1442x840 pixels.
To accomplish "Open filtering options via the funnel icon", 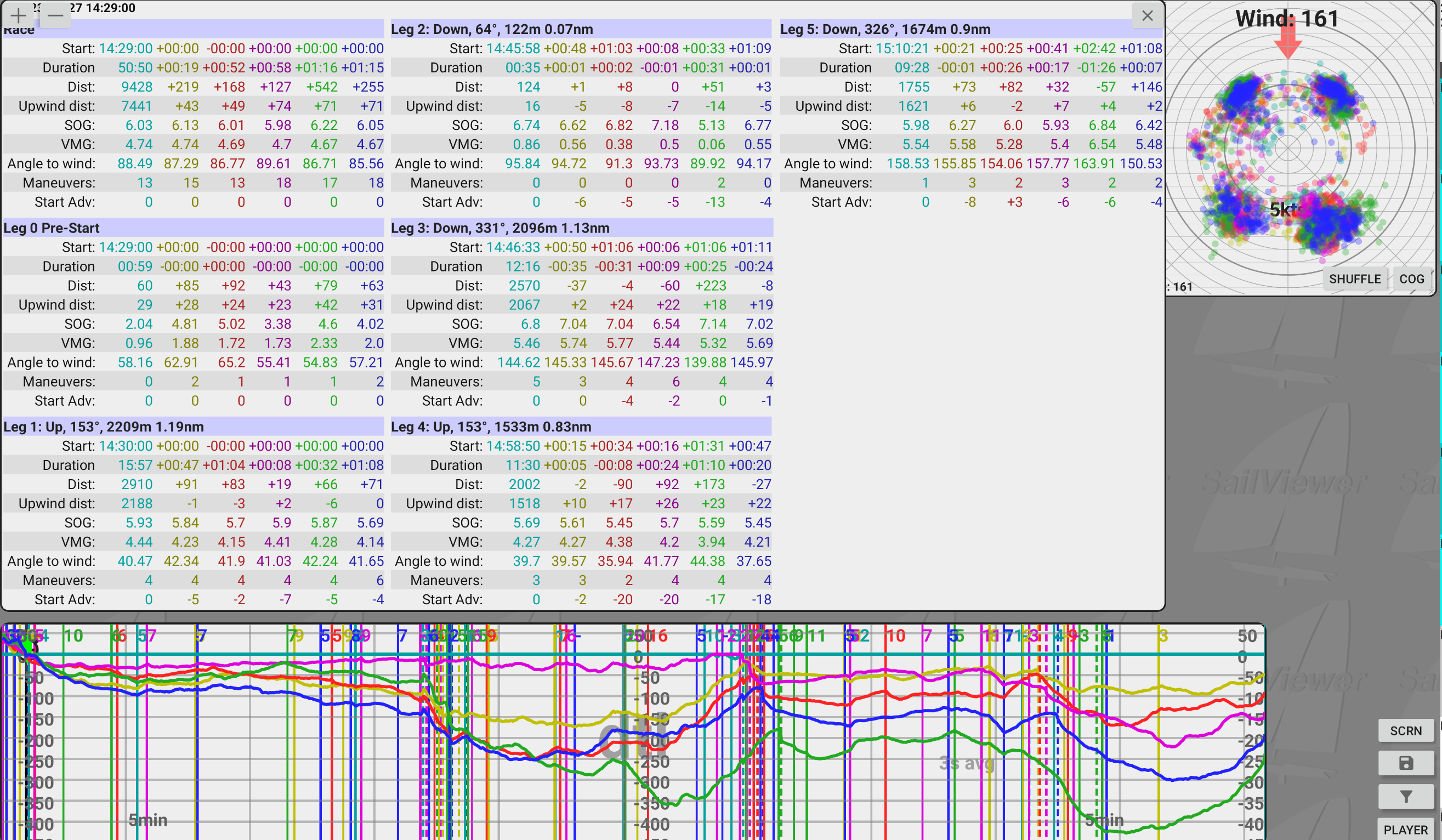I will pos(1406,796).
